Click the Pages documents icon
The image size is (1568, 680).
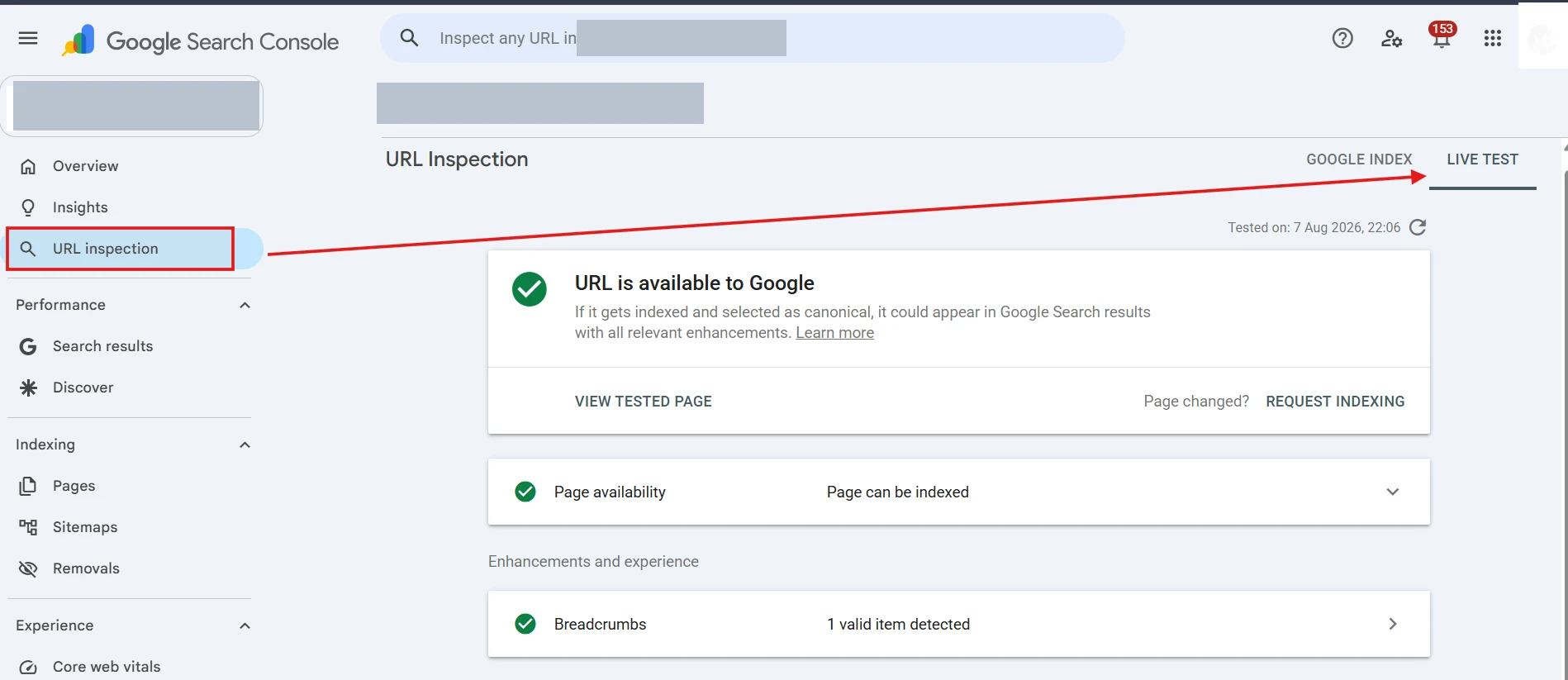(x=28, y=486)
